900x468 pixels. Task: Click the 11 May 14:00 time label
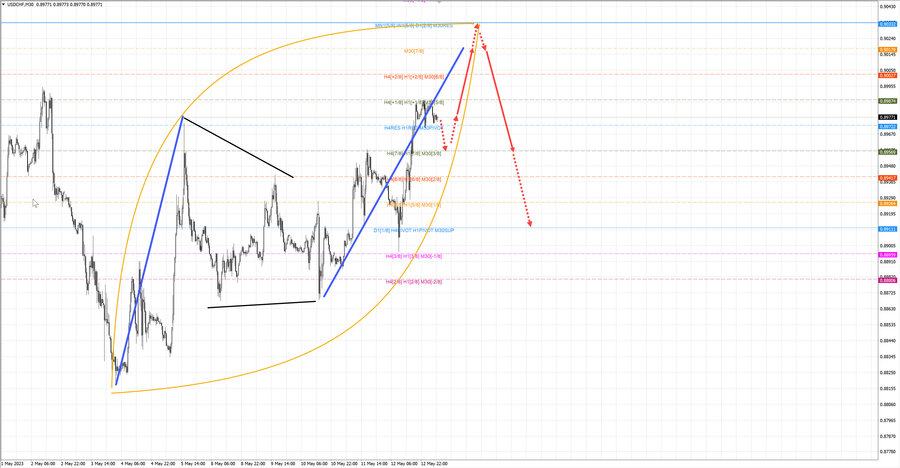click(x=373, y=463)
